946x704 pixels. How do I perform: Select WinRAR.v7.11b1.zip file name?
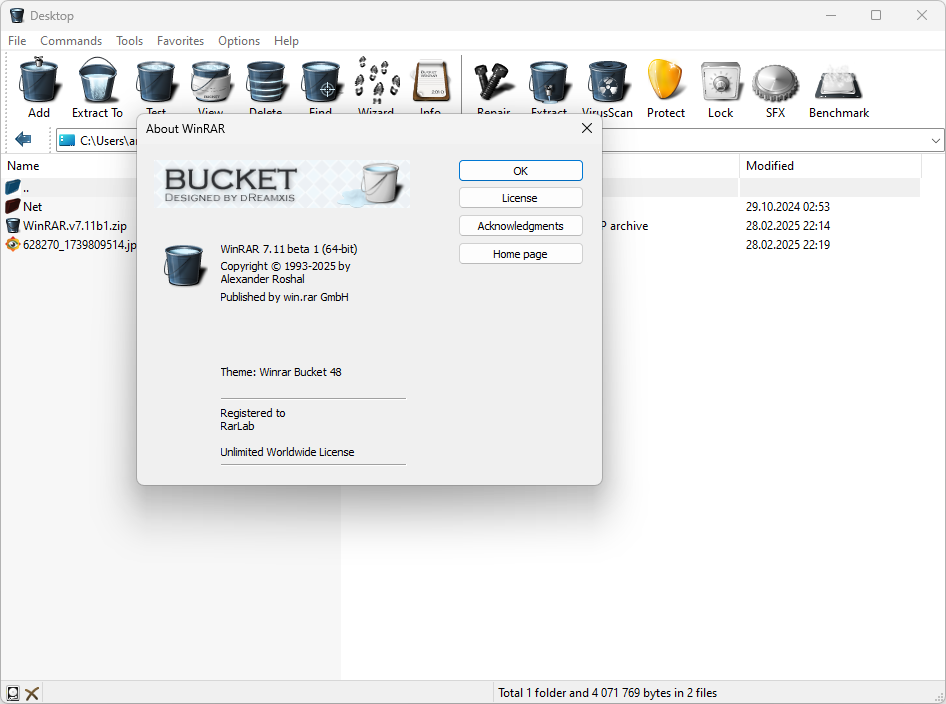pyautogui.click(x=75, y=226)
